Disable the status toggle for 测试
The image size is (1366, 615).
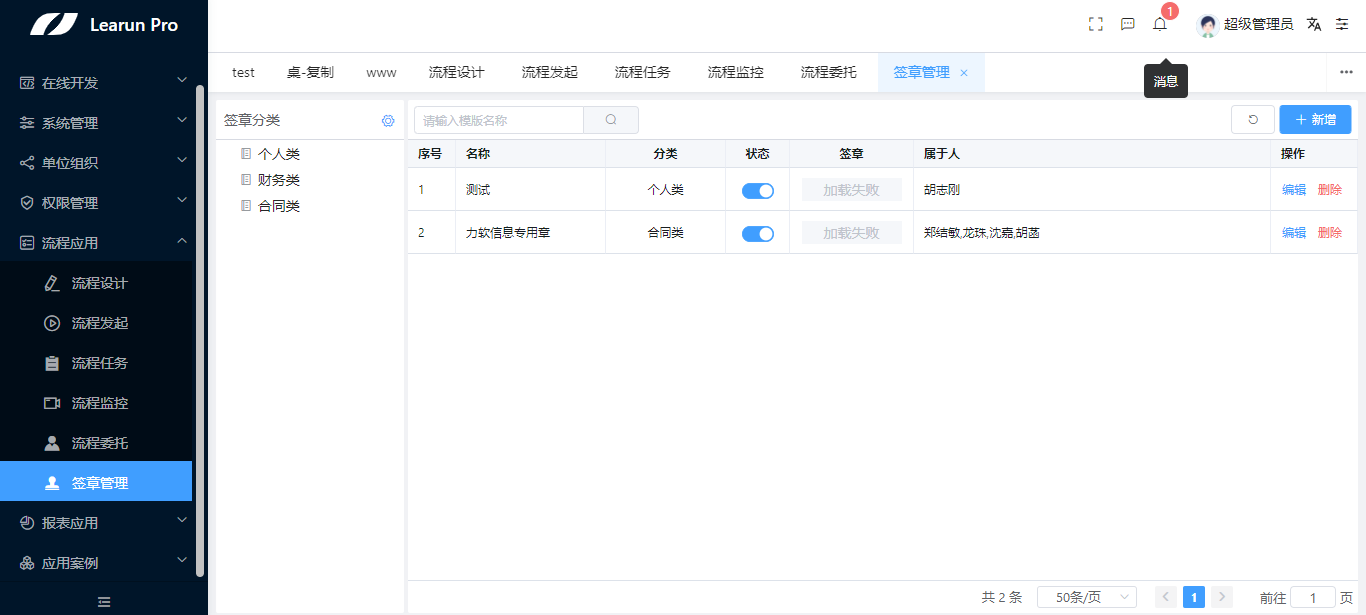click(757, 189)
